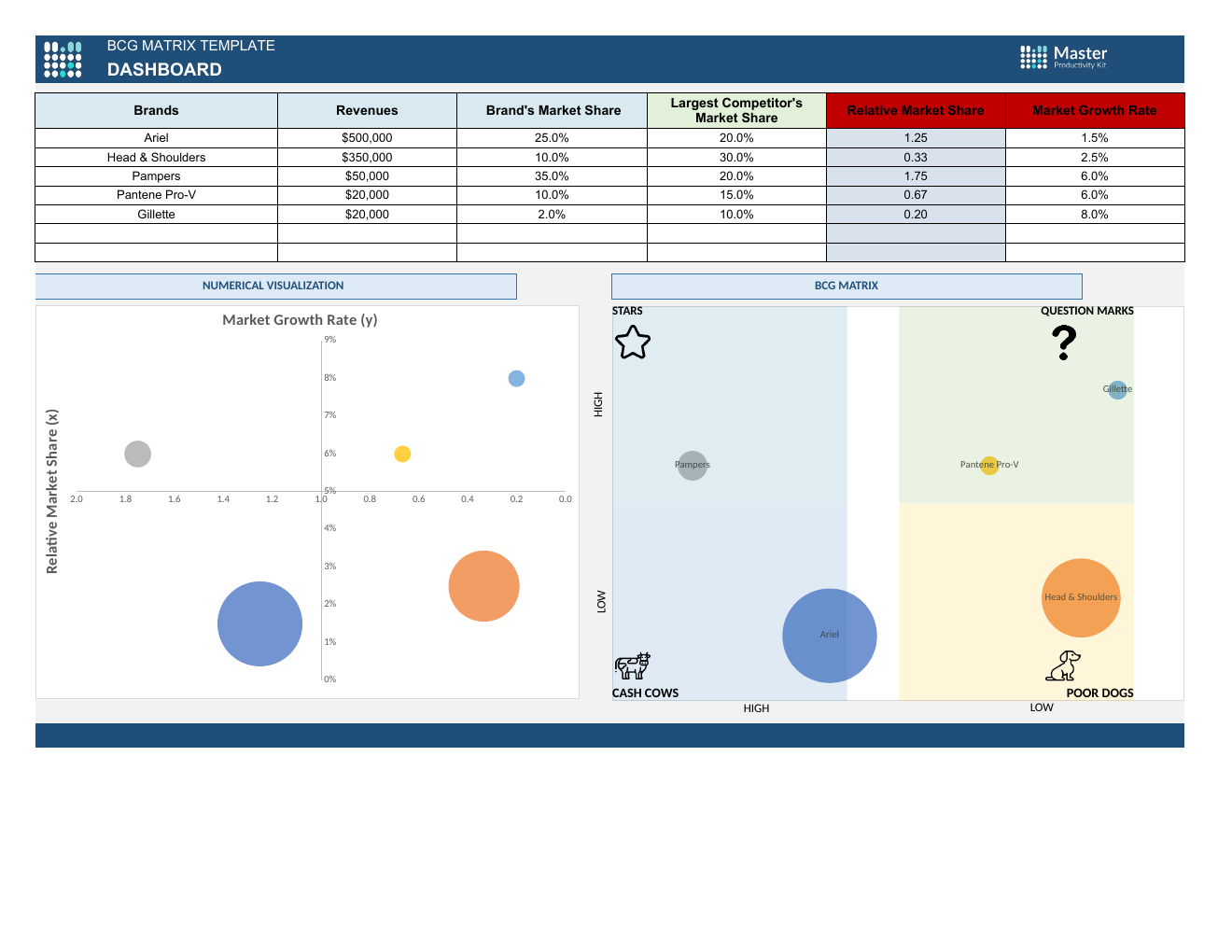Select the 30.0% competitor share cell

coord(736,158)
